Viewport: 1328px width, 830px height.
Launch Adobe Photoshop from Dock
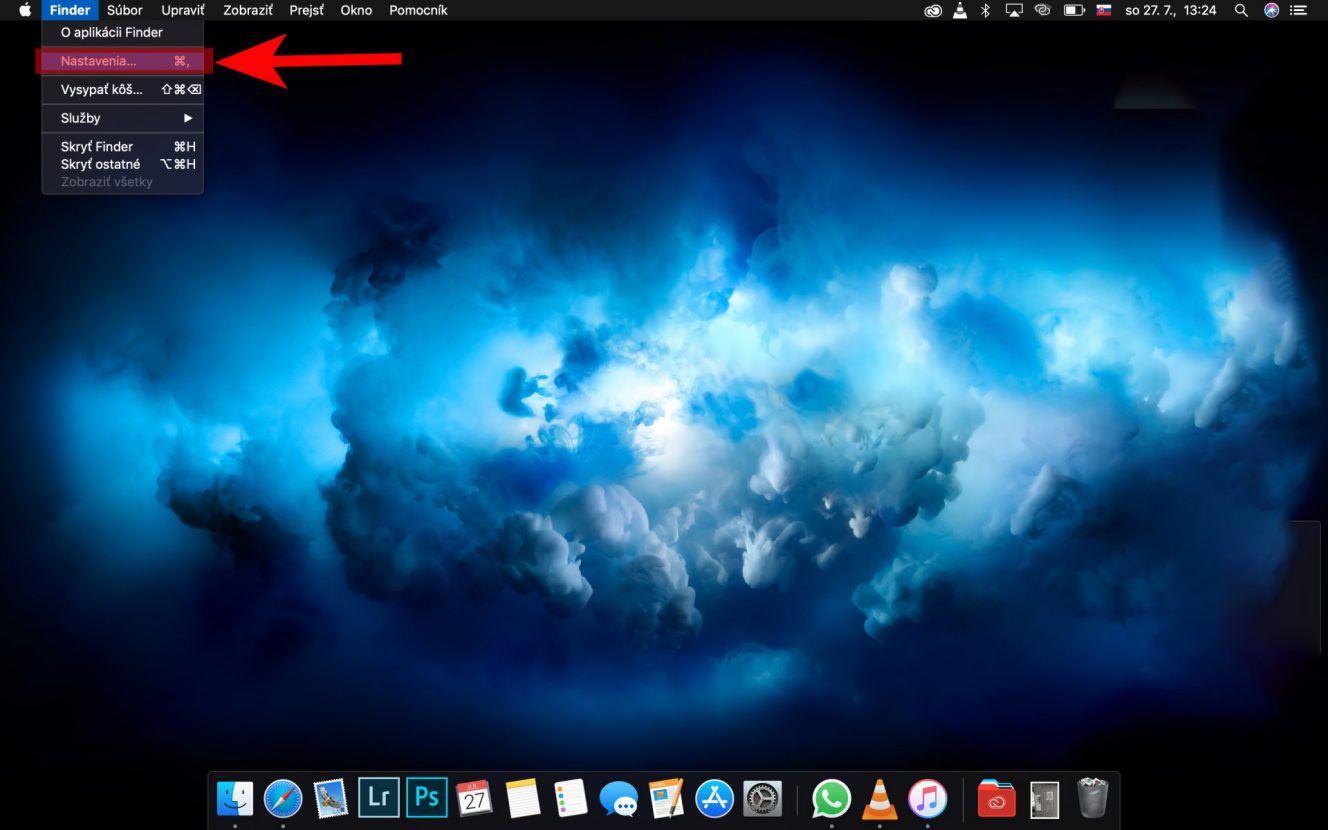427,798
